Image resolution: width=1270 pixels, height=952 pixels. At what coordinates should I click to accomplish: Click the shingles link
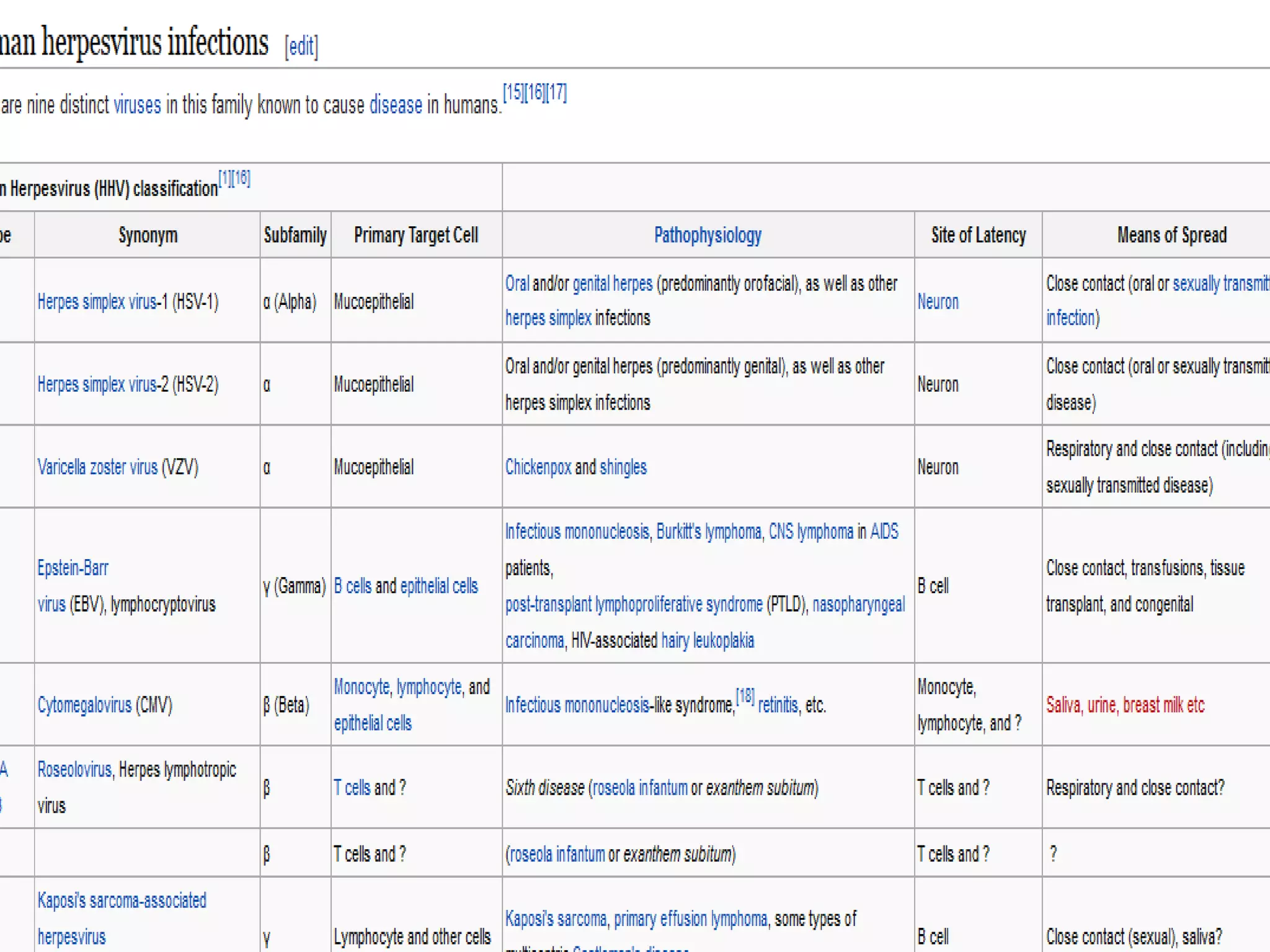(623, 467)
